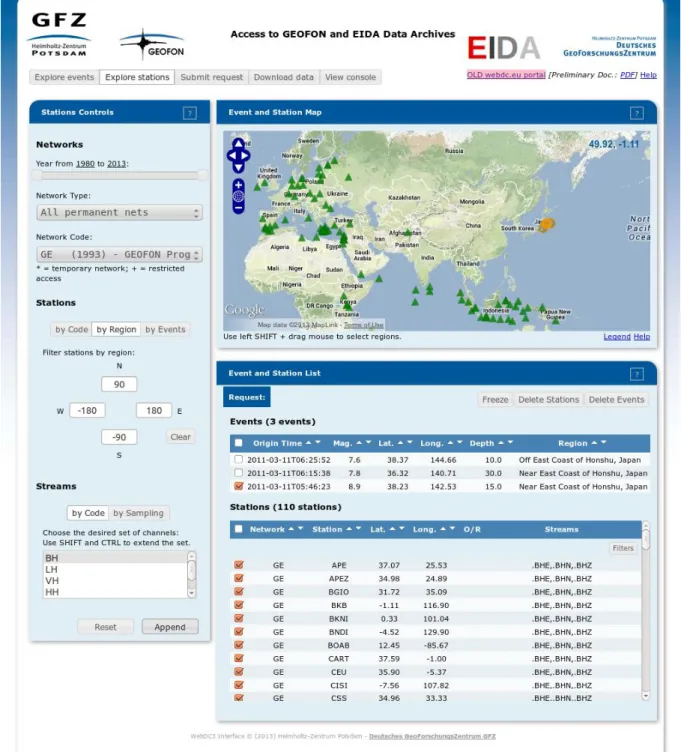The height and width of the screenshot is (752, 681).
Task: Click the Freeze button
Action: point(495,400)
